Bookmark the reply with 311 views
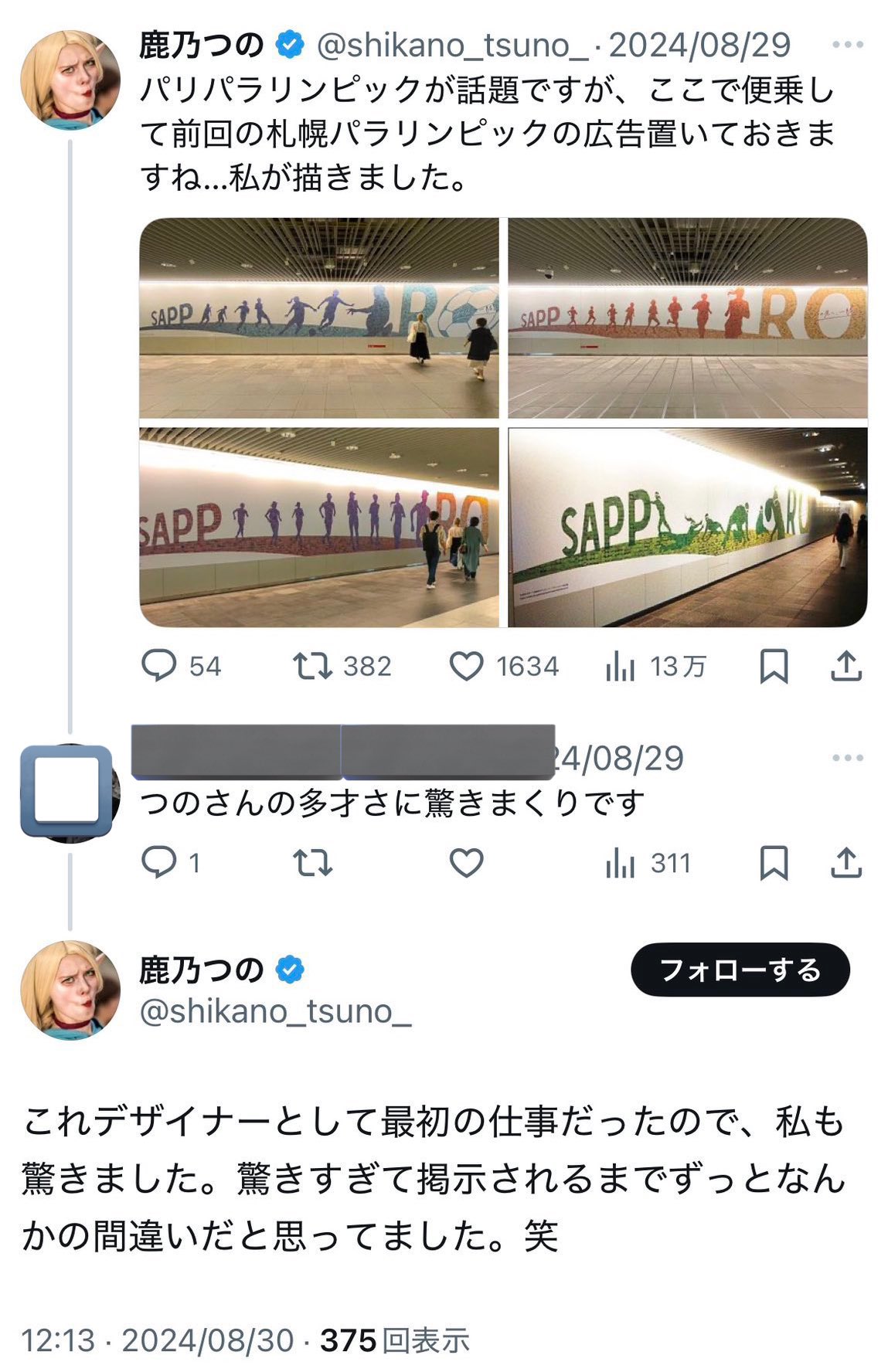The width and height of the screenshot is (888, 1372). click(x=774, y=862)
